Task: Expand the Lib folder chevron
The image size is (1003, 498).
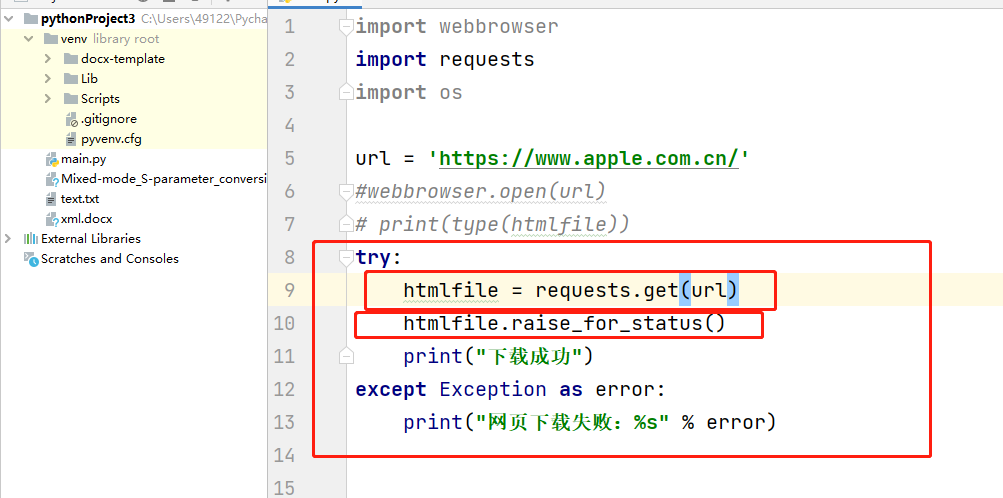Action: pyautogui.click(x=48, y=79)
